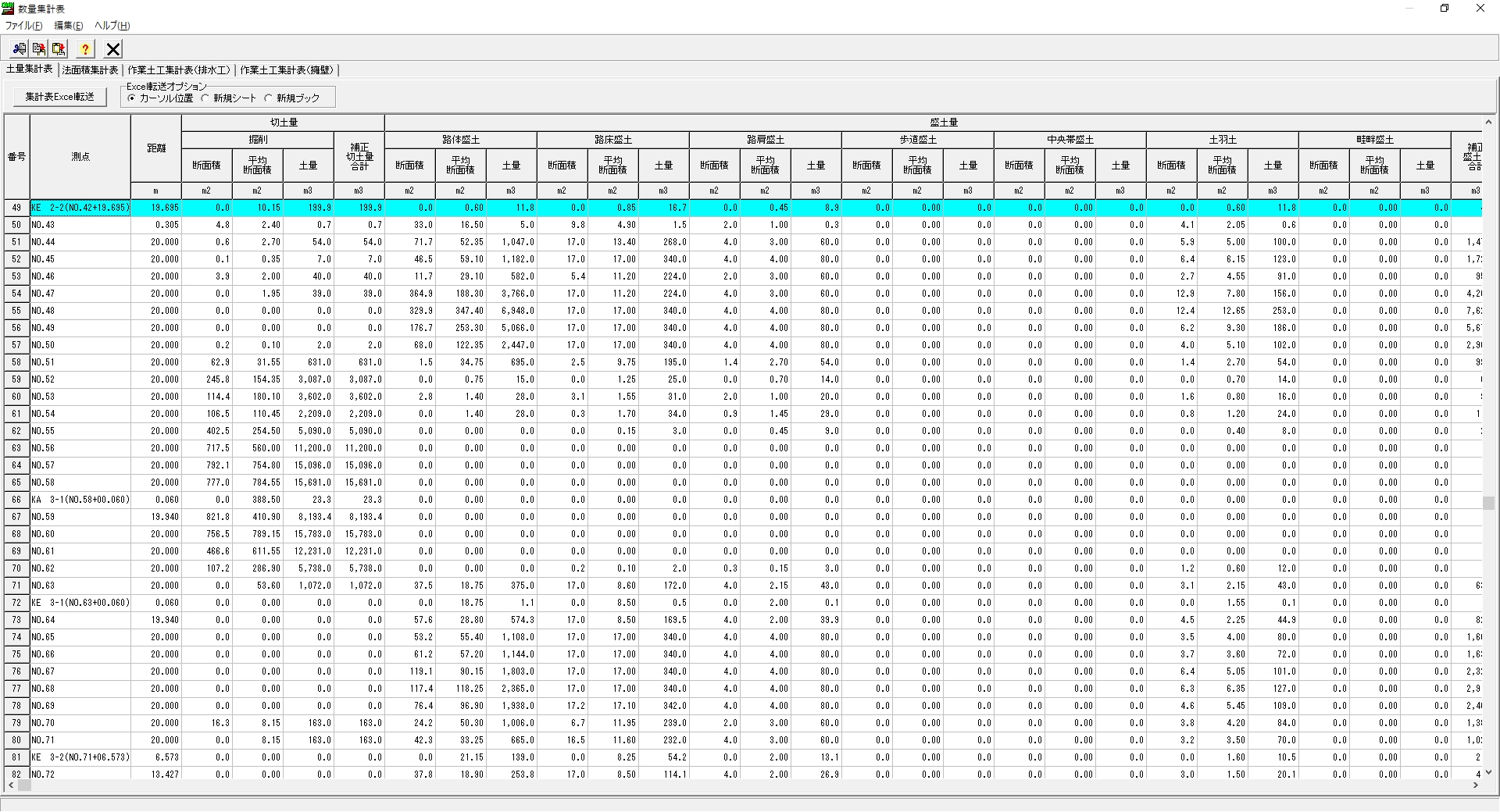Screen dimensions: 1500x812
Task: Click the vertical scrollbar thumb
Action: click(x=1488, y=503)
